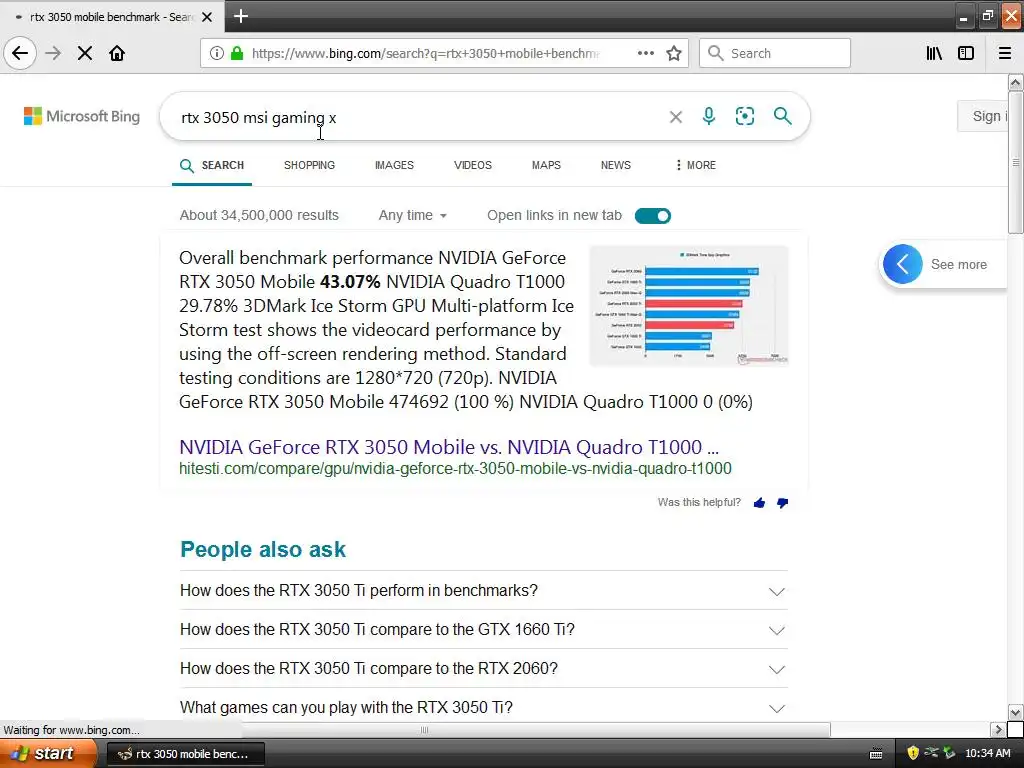
Task: Open visual search camera icon
Action: point(744,116)
